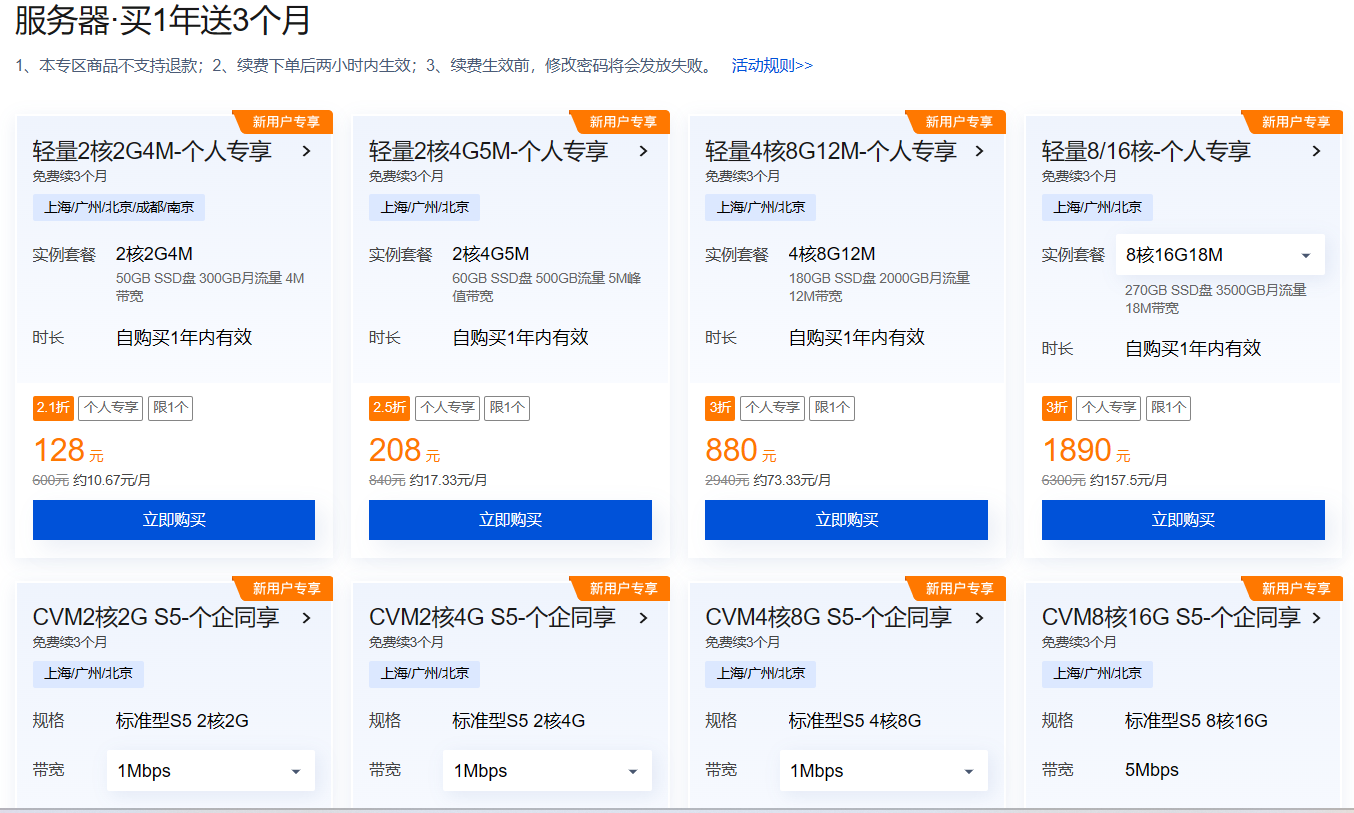Click chevron arrow beside CVM8核16G S5-个企同享
The height and width of the screenshot is (813, 1354).
pos(1316,618)
